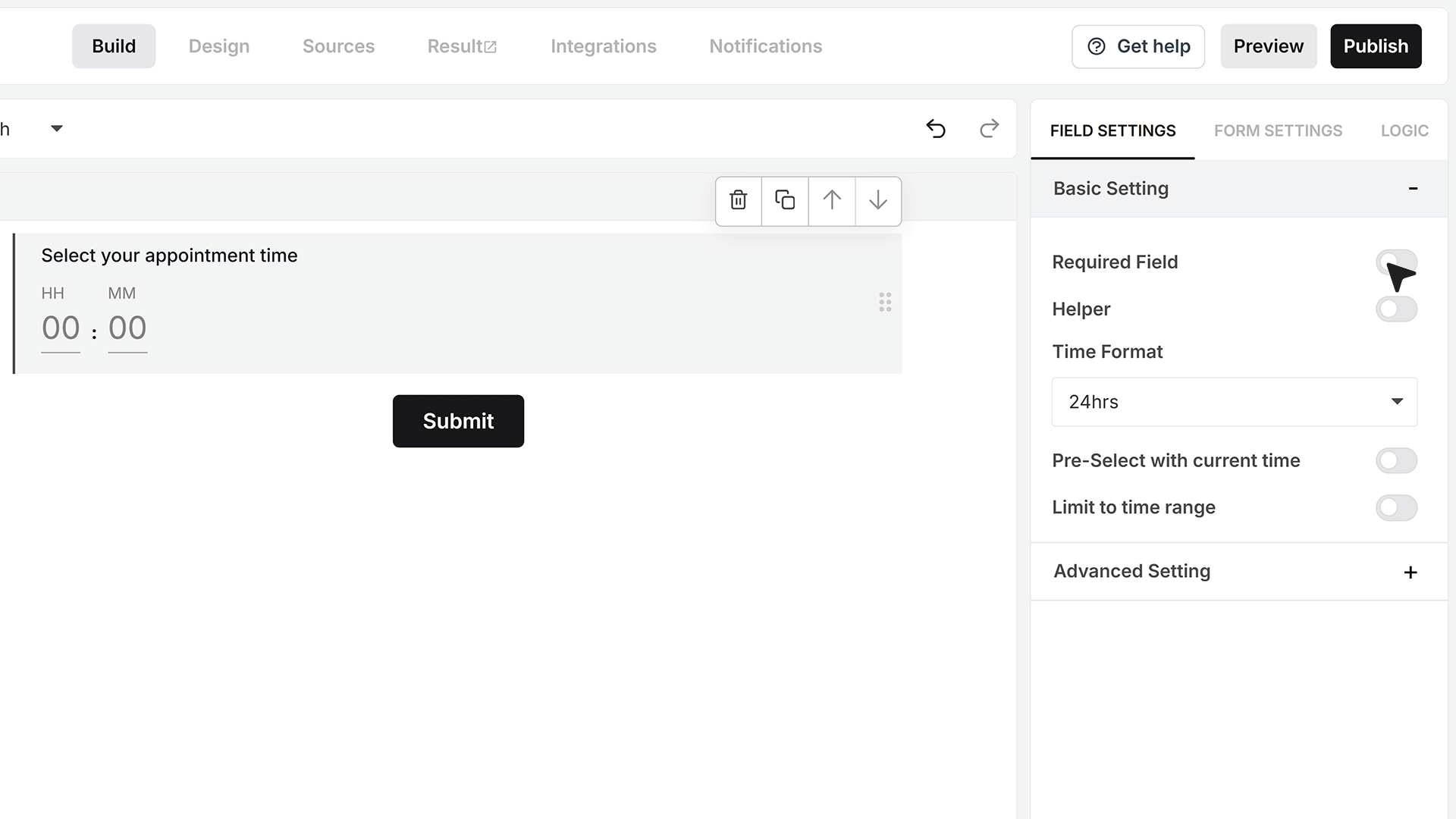Screen dimensions: 1456x819
Task: Duplicate the time field with copy icon
Action: [785, 200]
